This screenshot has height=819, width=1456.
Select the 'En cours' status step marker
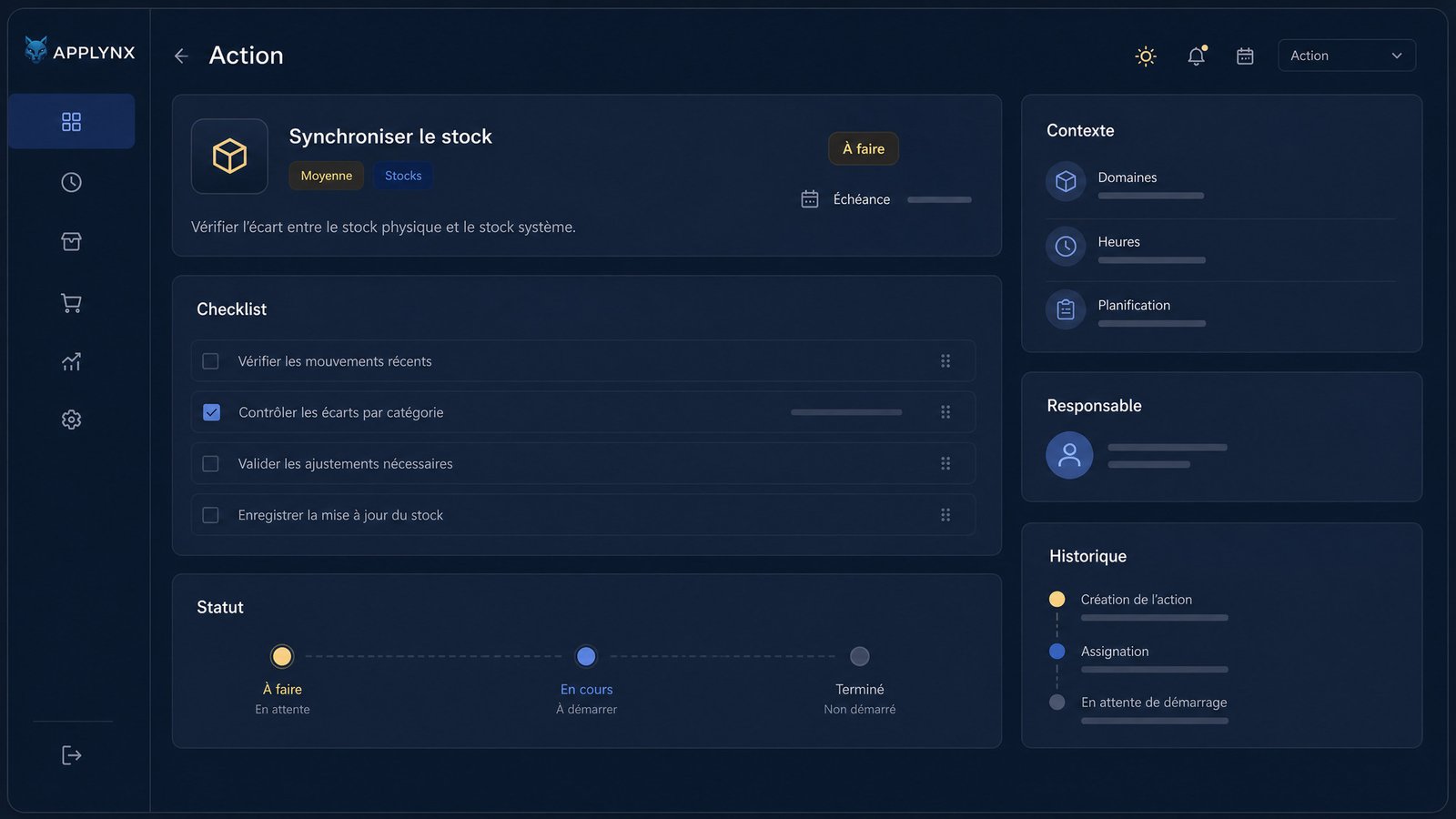586,656
